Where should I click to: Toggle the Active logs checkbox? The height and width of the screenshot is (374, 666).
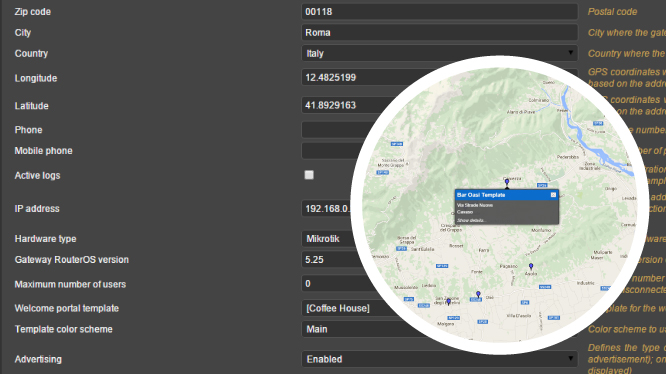(x=309, y=175)
